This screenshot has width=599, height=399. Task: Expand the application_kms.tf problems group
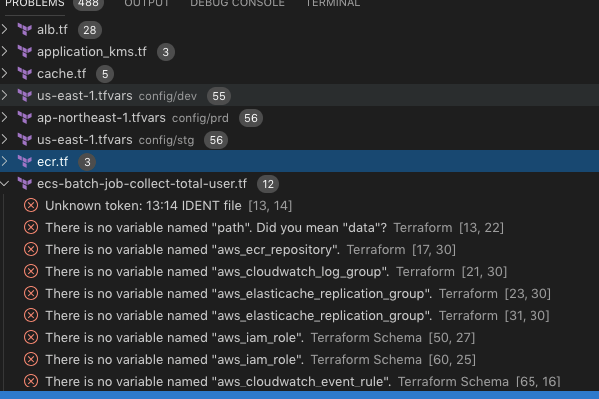click(5, 52)
